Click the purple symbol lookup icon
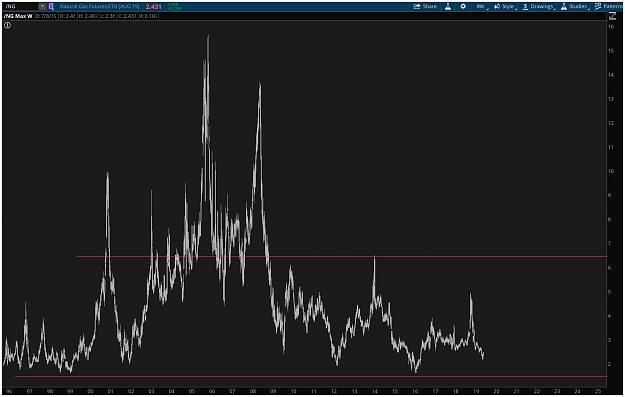Screen dimensions: 625x397 [51, 6]
